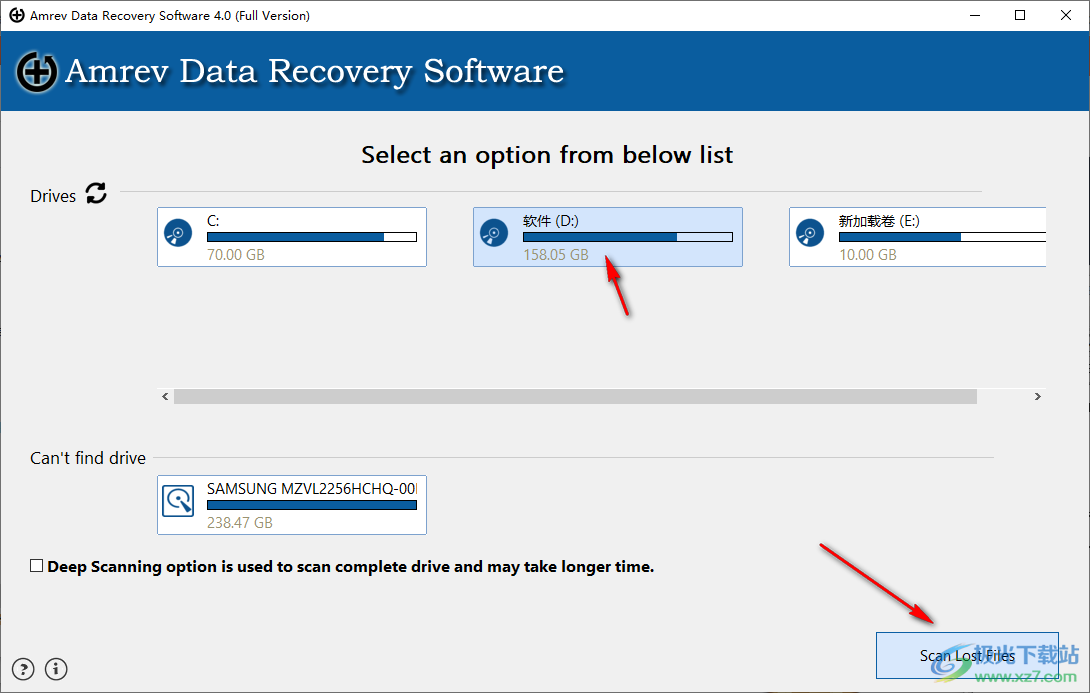Click the drive icon on the 软件 (D:) tile

494,232
